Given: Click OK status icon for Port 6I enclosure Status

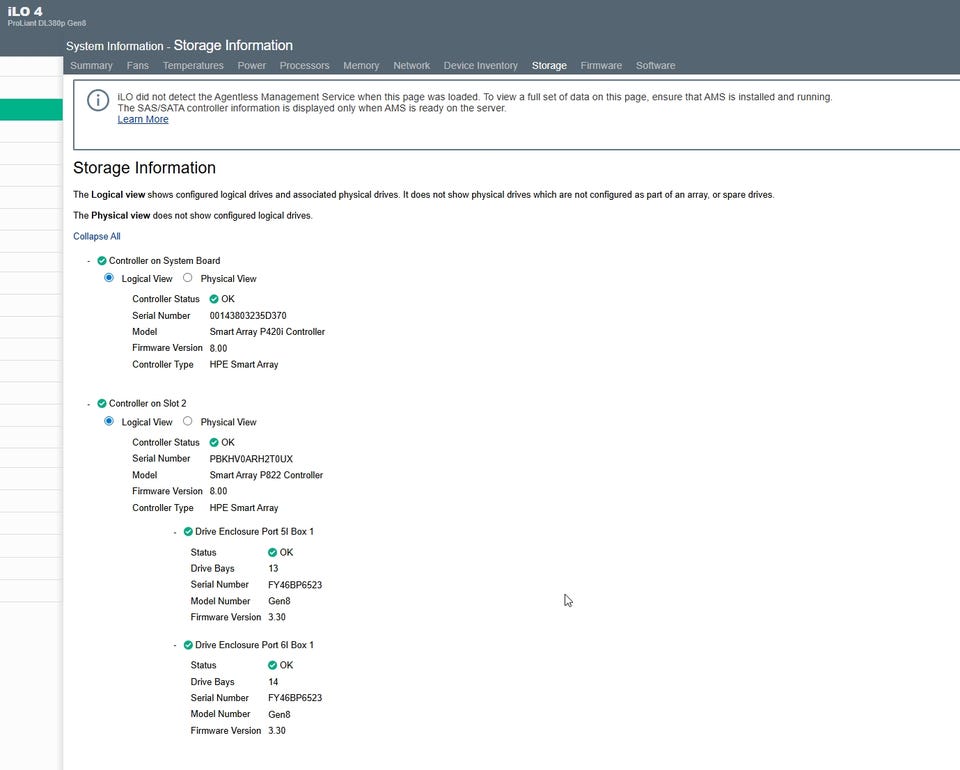Looking at the screenshot, I should 272,665.
